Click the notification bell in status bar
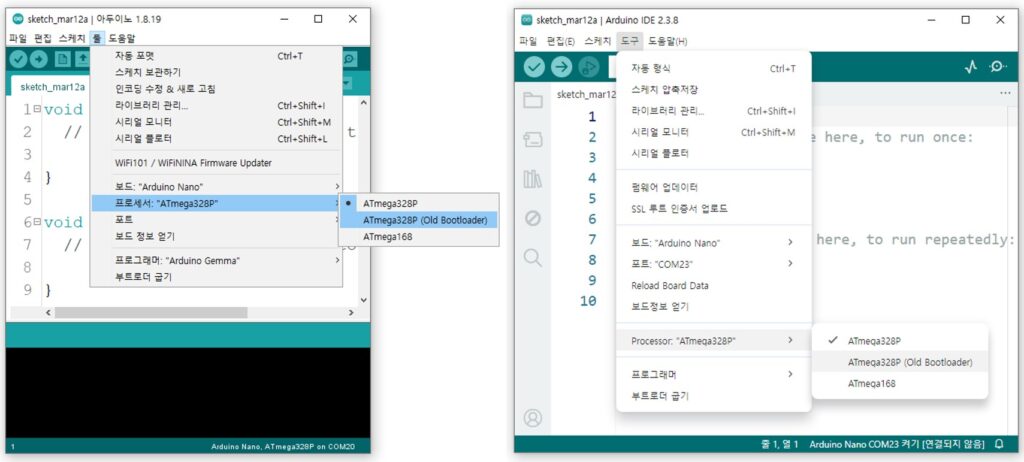The width and height of the screenshot is (1024, 462). point(998,443)
